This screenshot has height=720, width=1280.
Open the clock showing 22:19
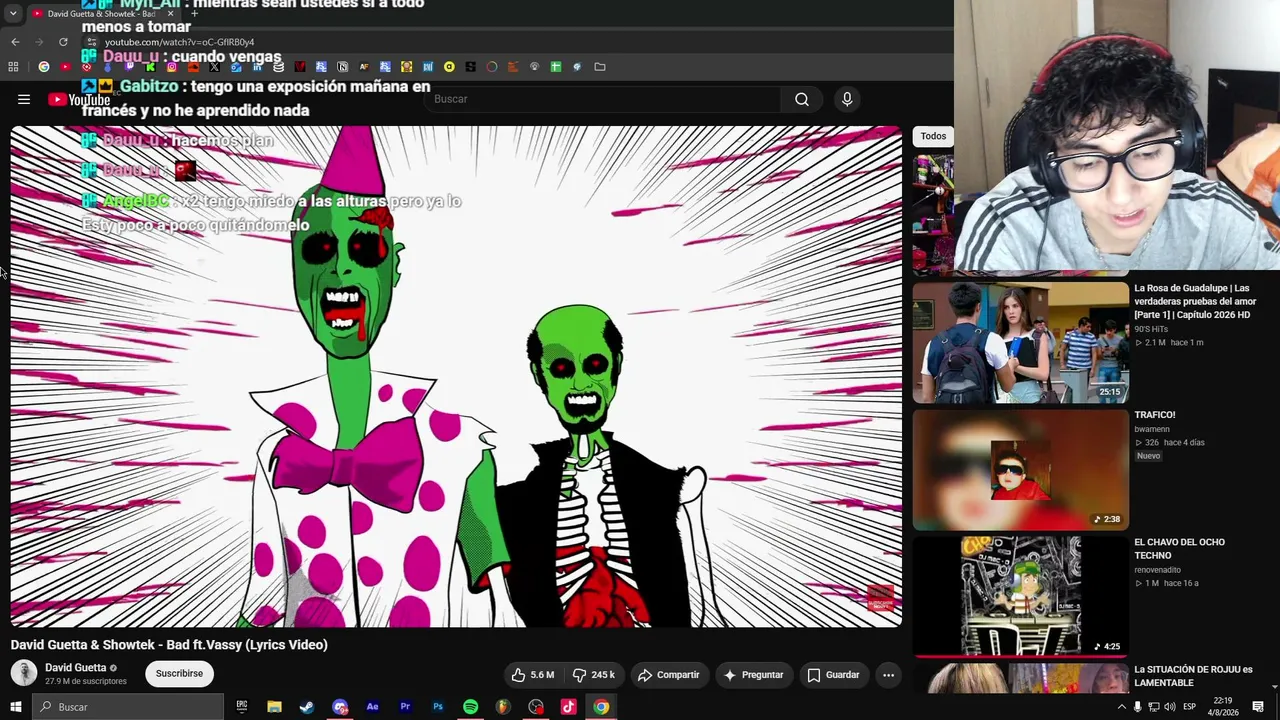coord(1223,706)
